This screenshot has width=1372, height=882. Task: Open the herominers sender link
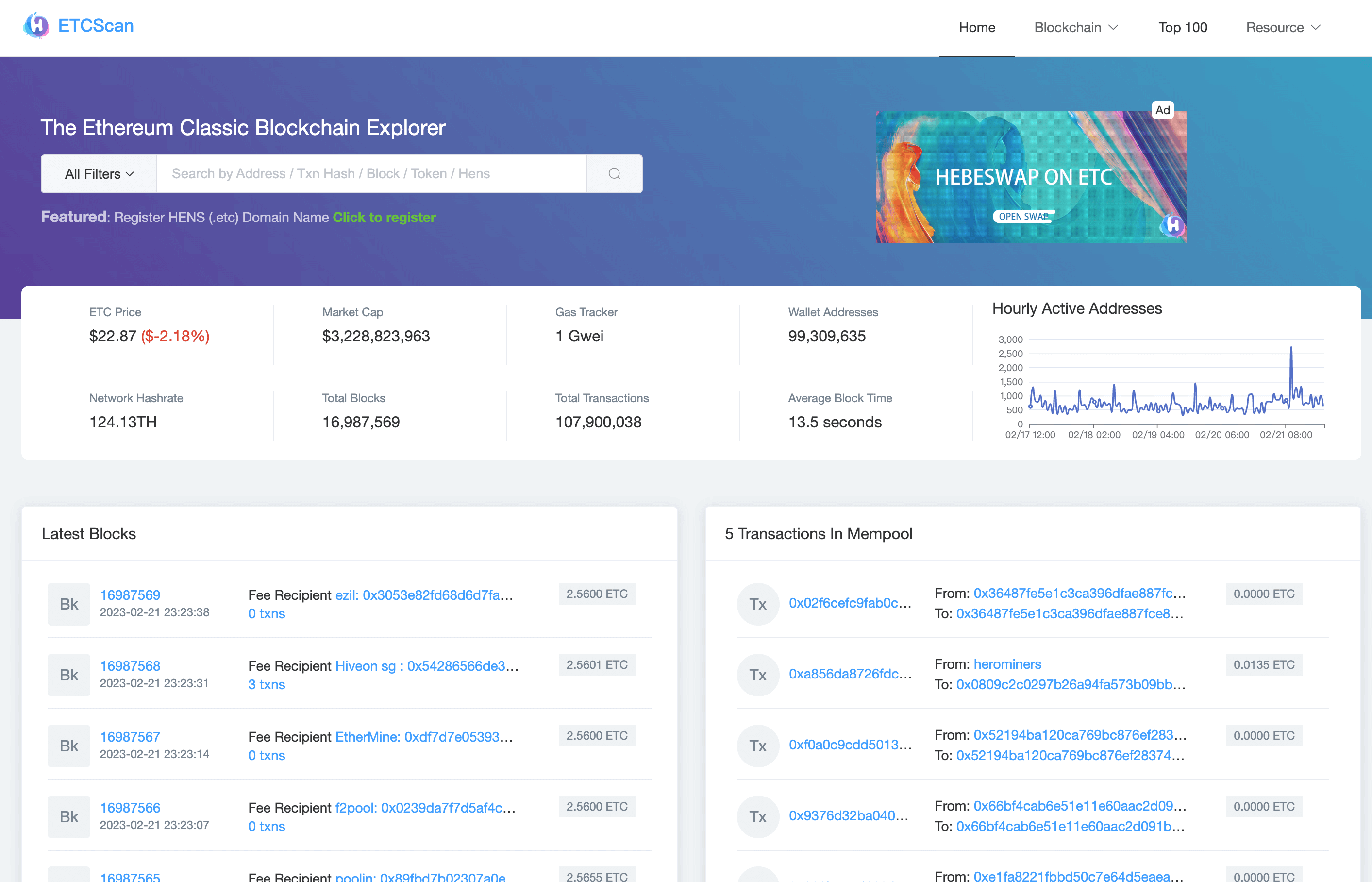coord(1007,664)
